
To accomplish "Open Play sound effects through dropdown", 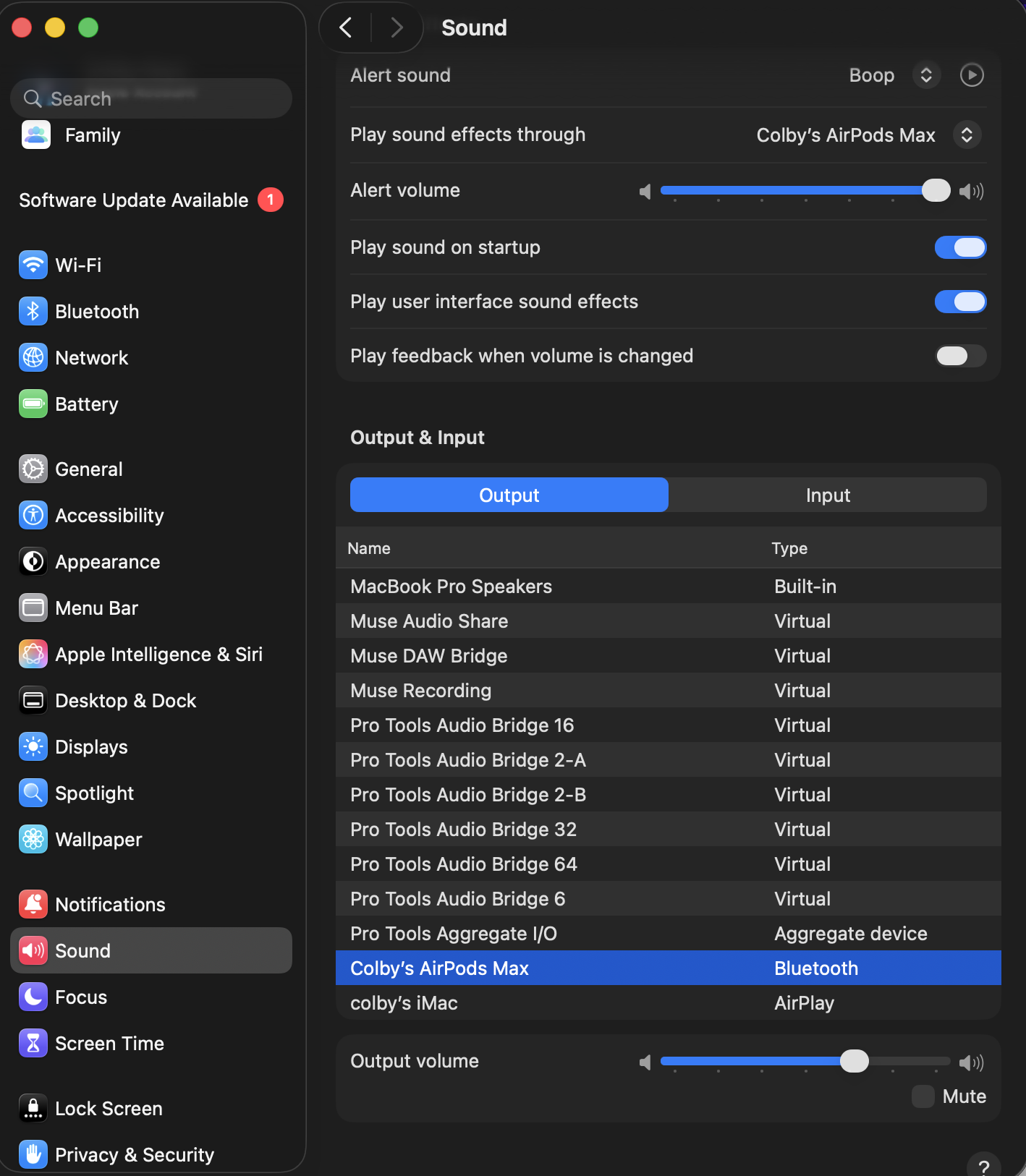I will pyautogui.click(x=967, y=135).
